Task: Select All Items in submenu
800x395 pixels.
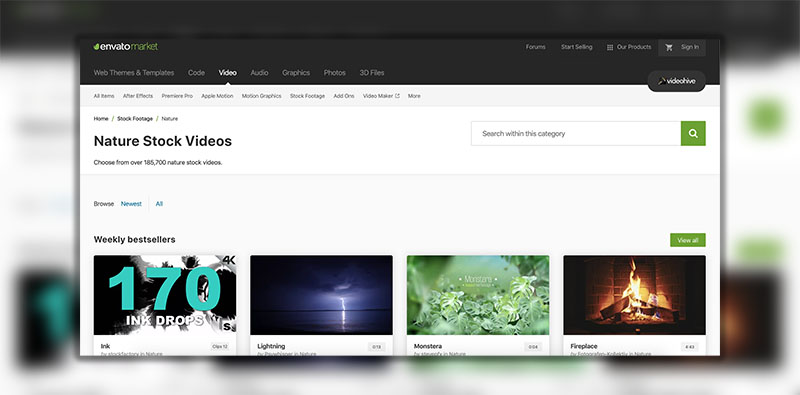Action: click(x=104, y=96)
